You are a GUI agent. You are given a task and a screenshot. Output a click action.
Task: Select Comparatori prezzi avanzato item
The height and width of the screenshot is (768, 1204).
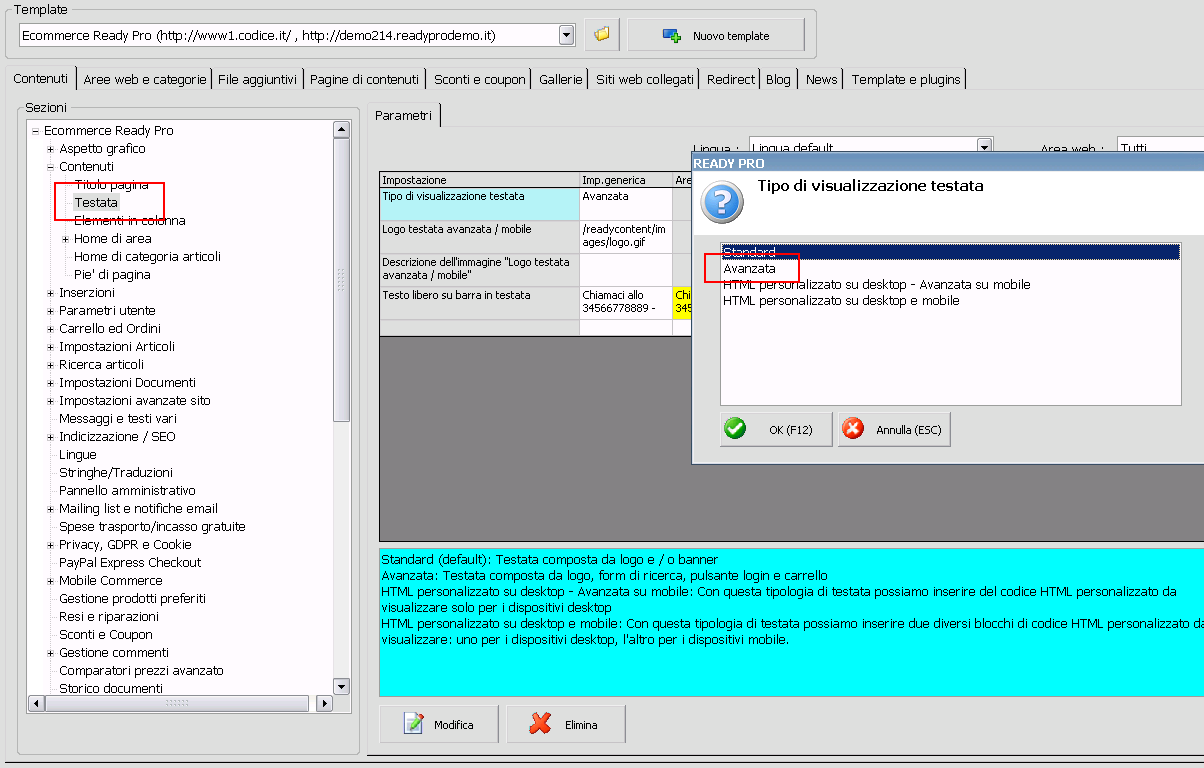[141, 670]
